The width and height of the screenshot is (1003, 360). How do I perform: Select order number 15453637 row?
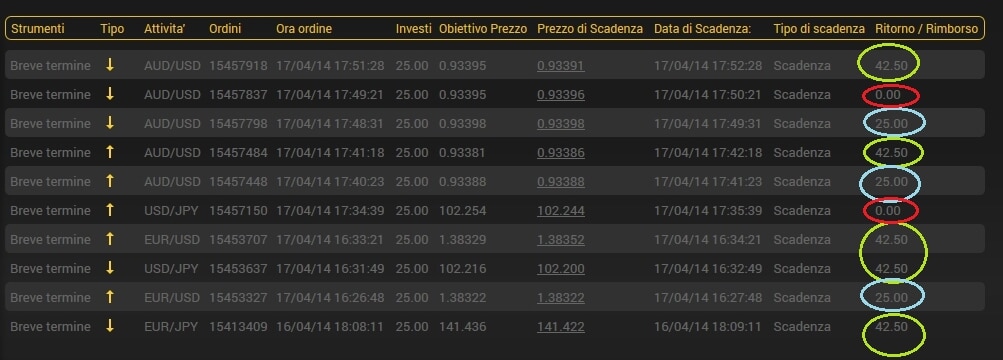pos(494,269)
